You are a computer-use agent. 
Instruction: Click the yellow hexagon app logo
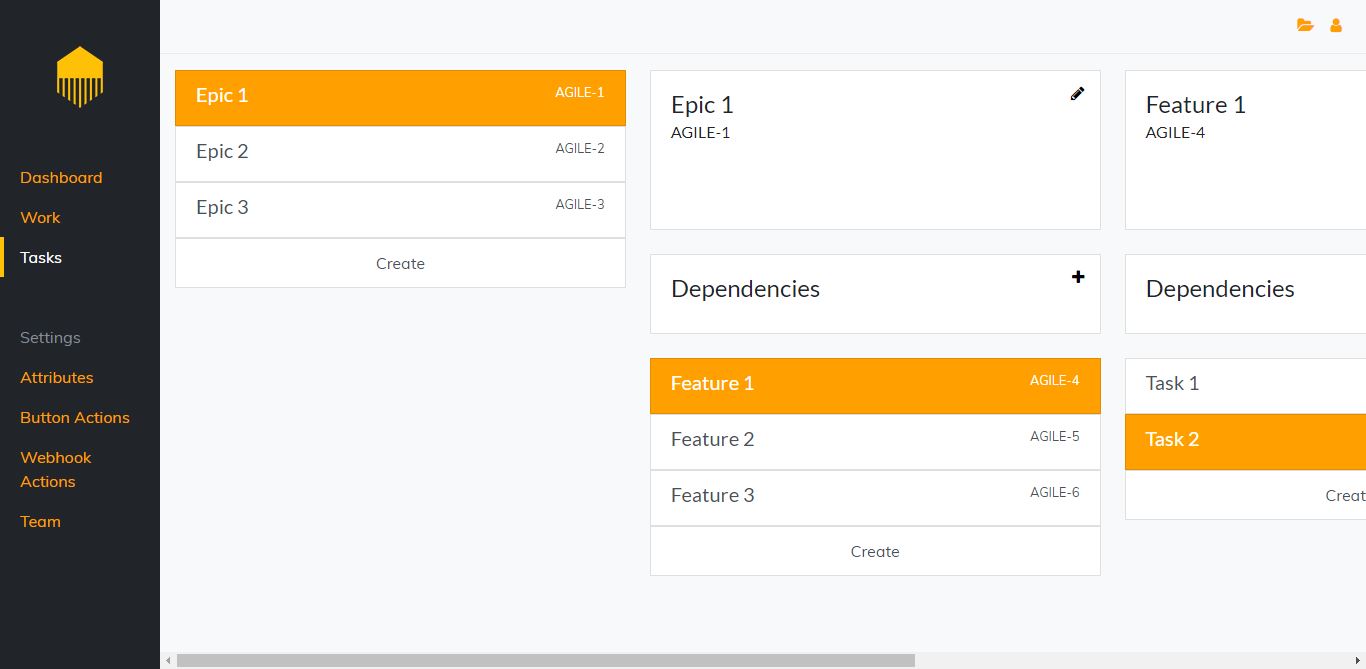pos(80,77)
